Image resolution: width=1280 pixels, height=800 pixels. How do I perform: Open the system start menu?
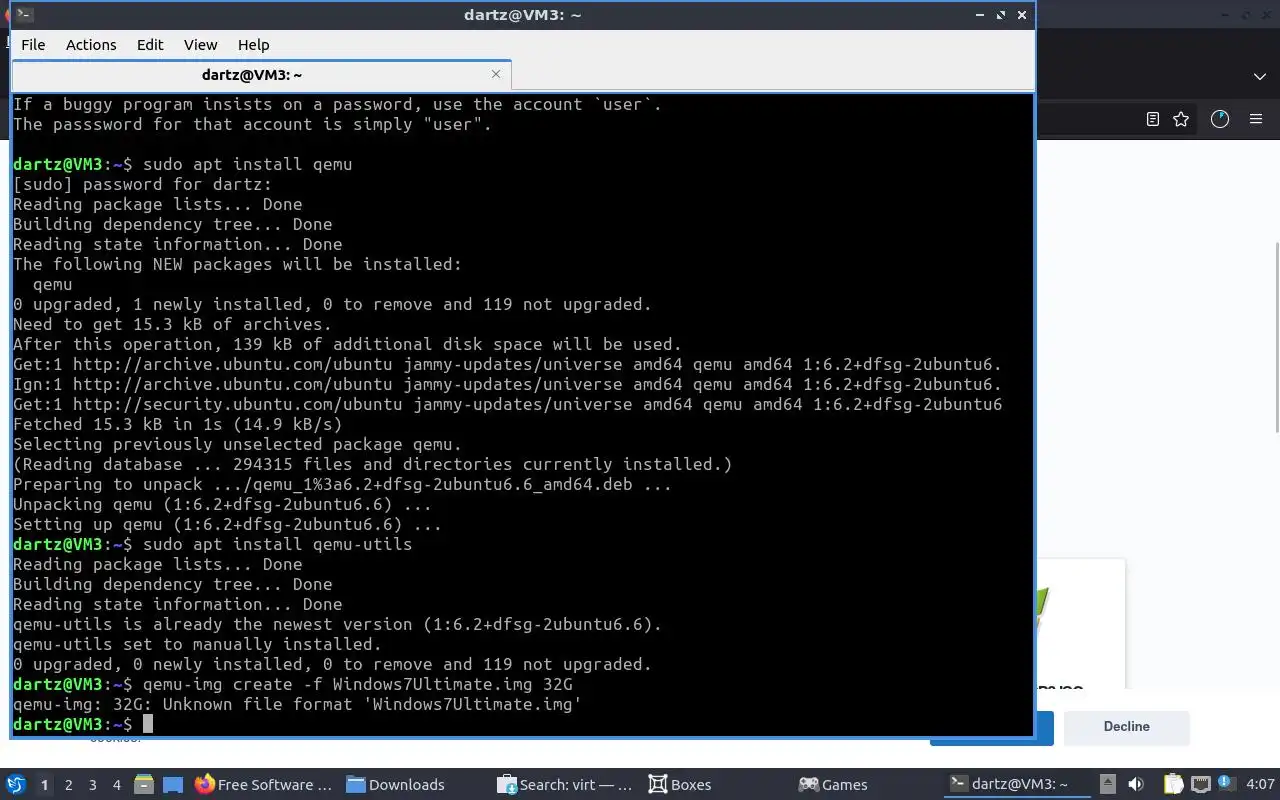coord(16,784)
